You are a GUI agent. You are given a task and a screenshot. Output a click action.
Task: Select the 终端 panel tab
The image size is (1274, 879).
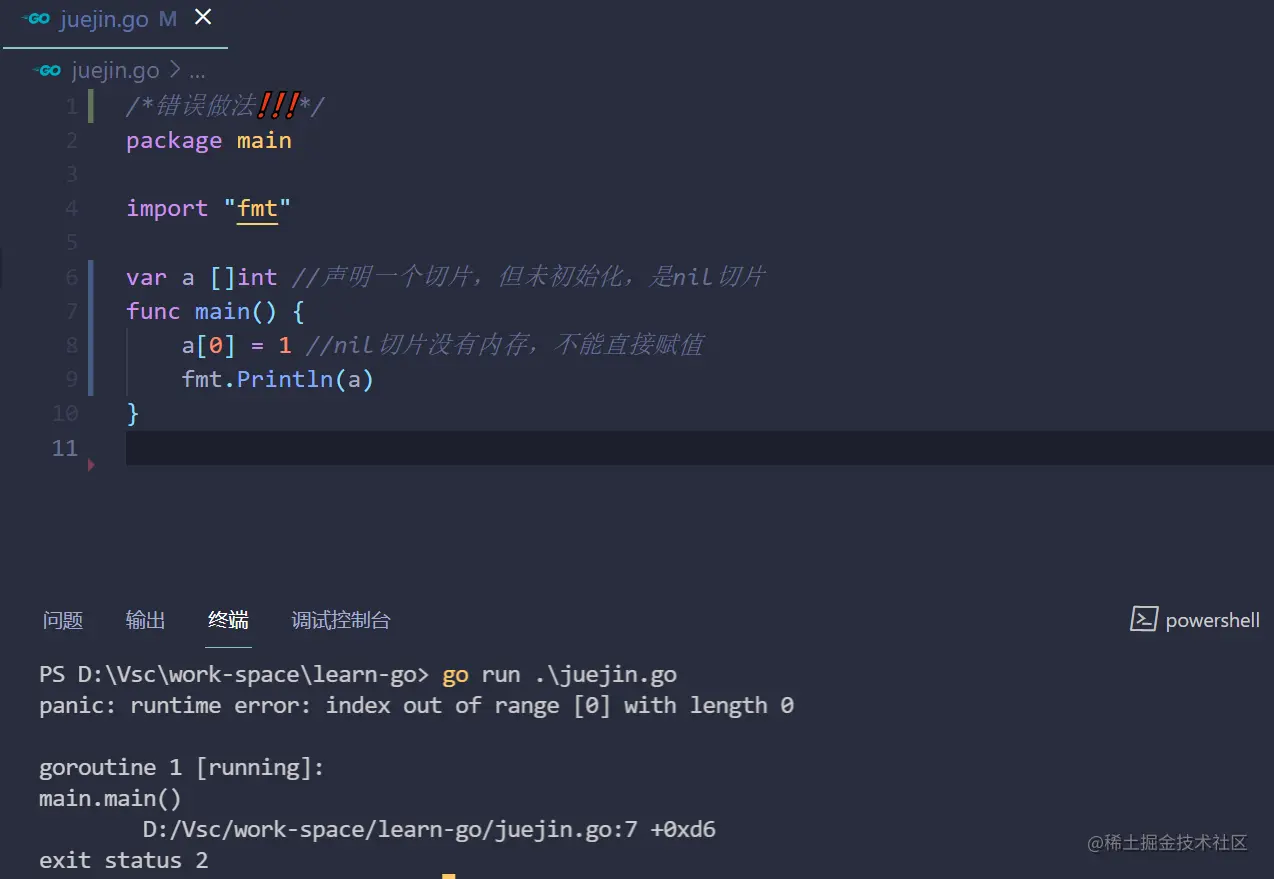[228, 620]
